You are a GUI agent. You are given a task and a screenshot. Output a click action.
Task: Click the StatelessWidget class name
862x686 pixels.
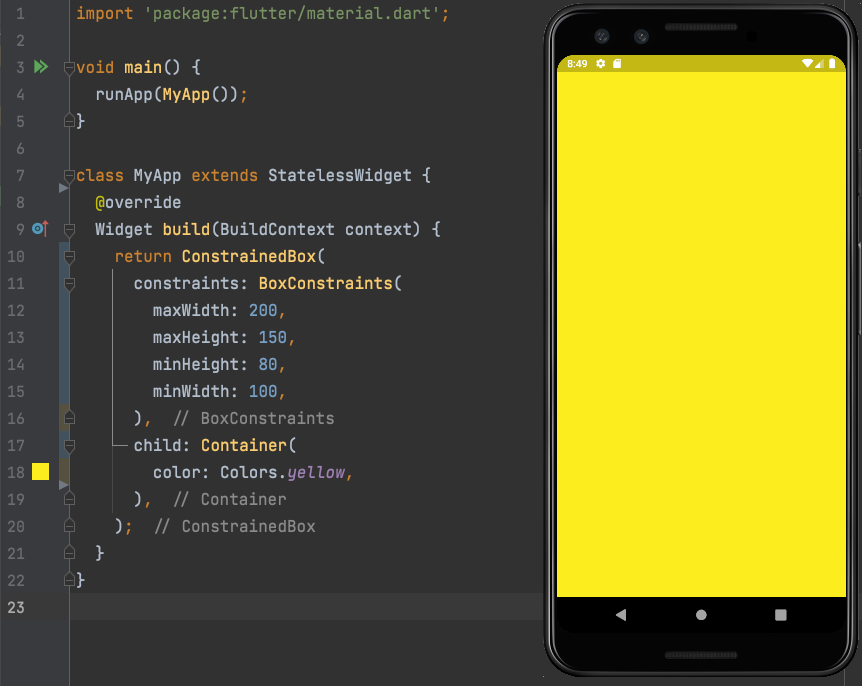[340, 175]
